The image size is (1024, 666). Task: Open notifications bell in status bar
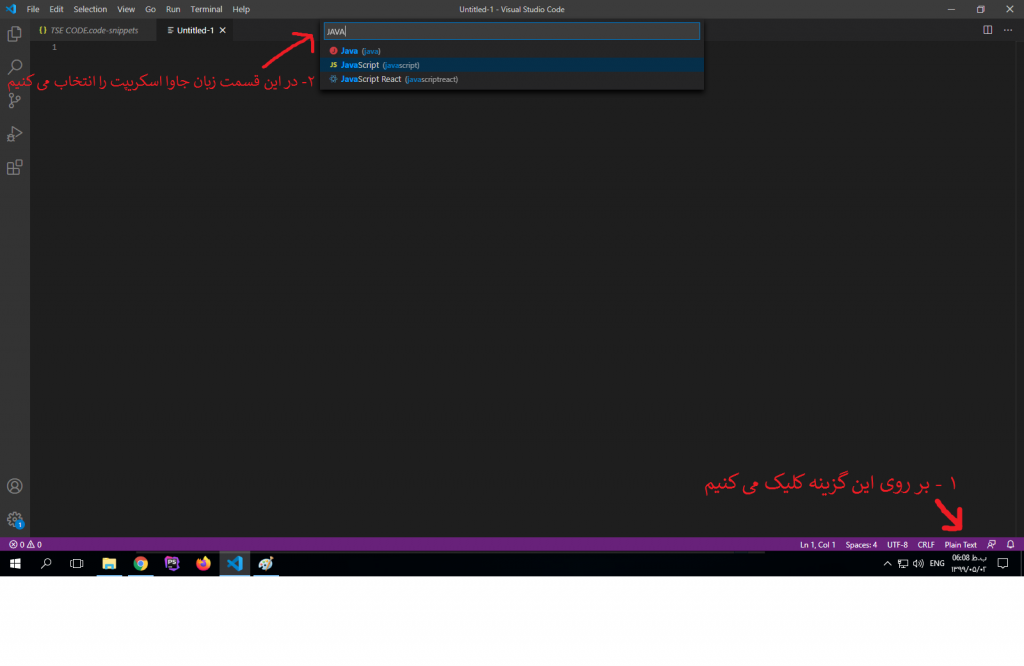point(1010,545)
